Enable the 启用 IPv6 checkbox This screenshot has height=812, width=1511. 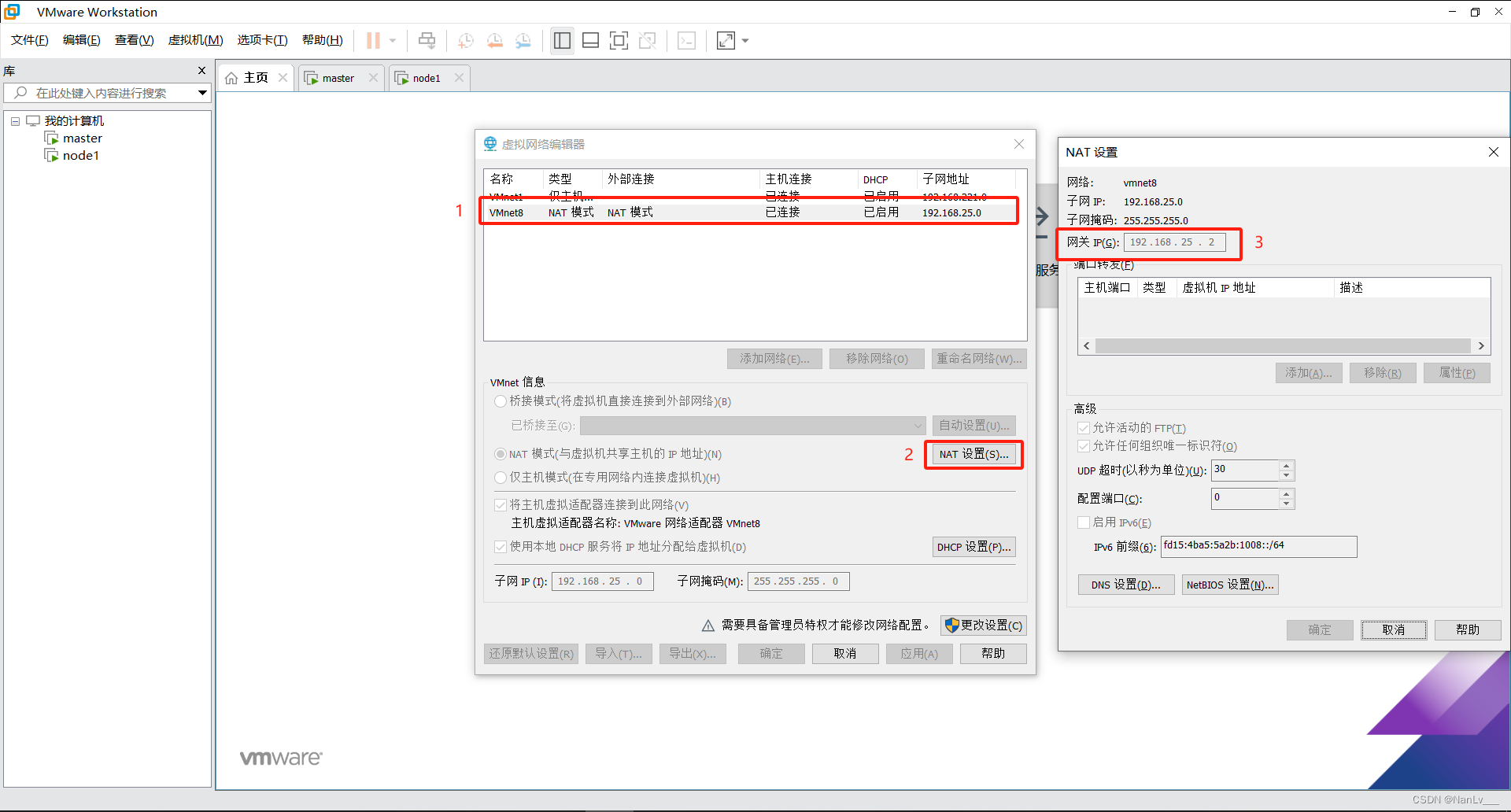1084,522
